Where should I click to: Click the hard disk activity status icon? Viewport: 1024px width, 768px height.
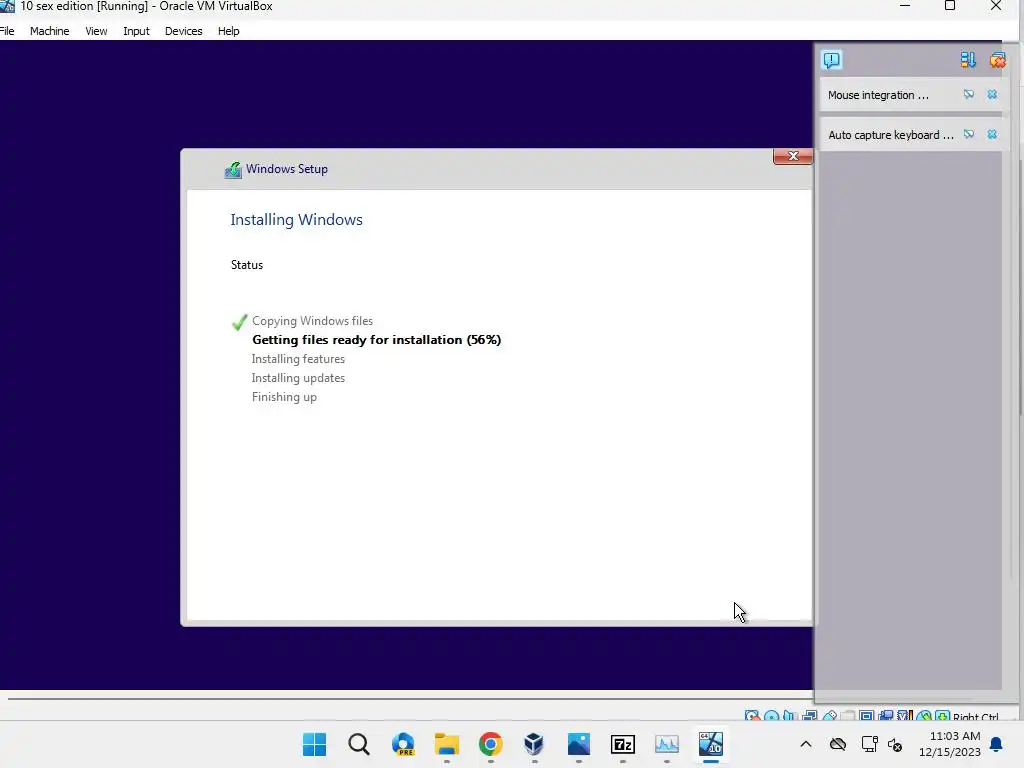[752, 716]
